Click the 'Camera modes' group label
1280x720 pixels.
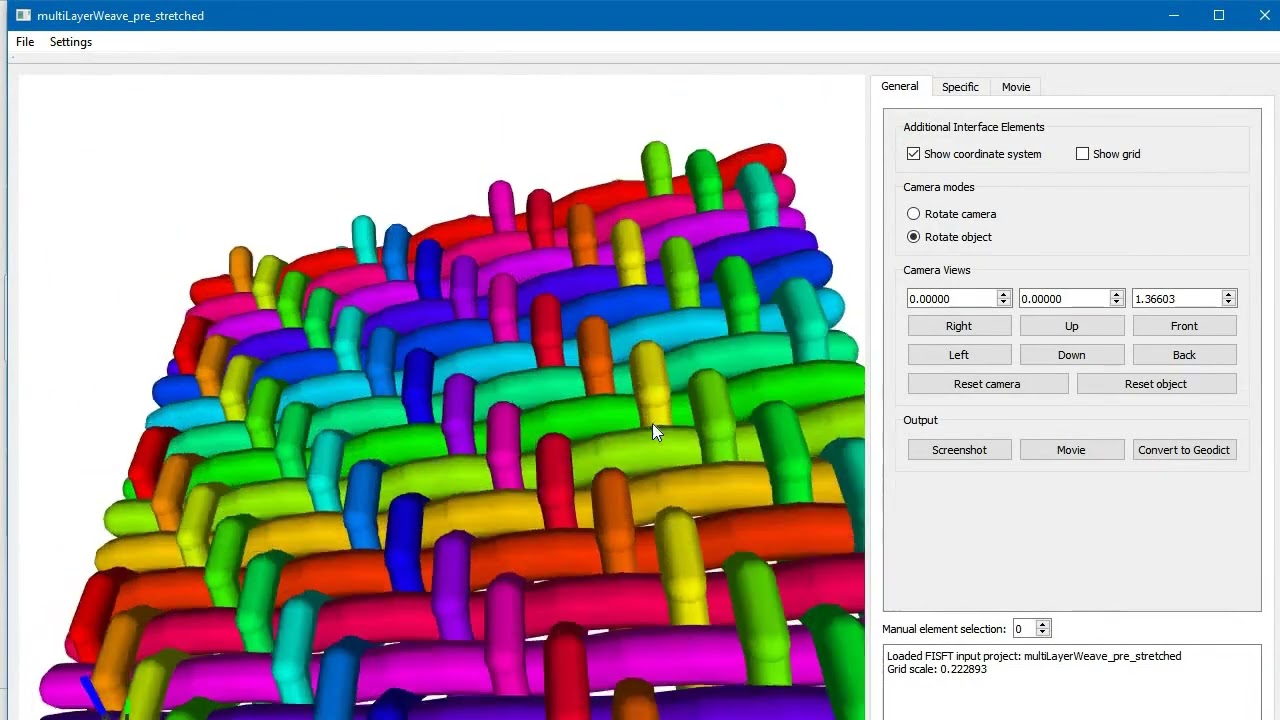coord(939,187)
